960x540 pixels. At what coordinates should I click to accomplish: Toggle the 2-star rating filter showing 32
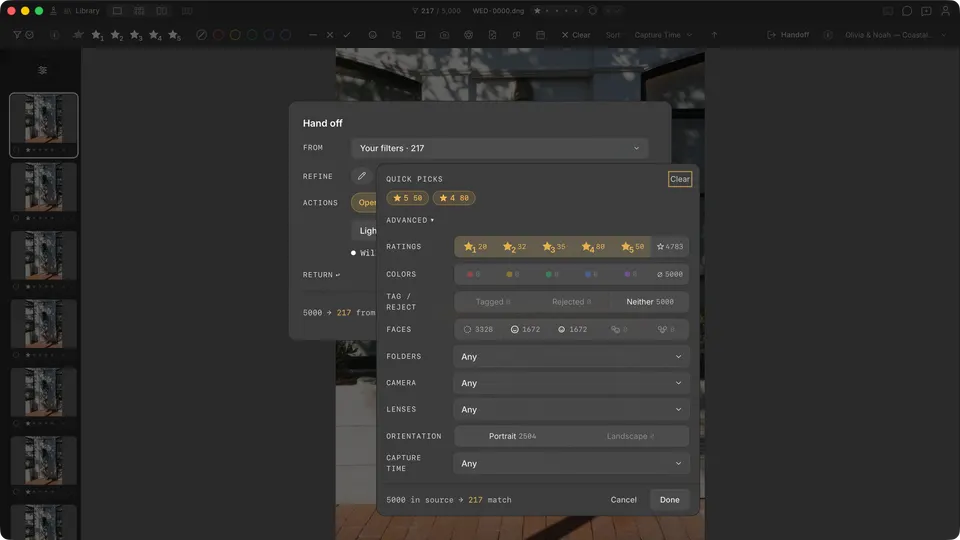[x=514, y=247]
